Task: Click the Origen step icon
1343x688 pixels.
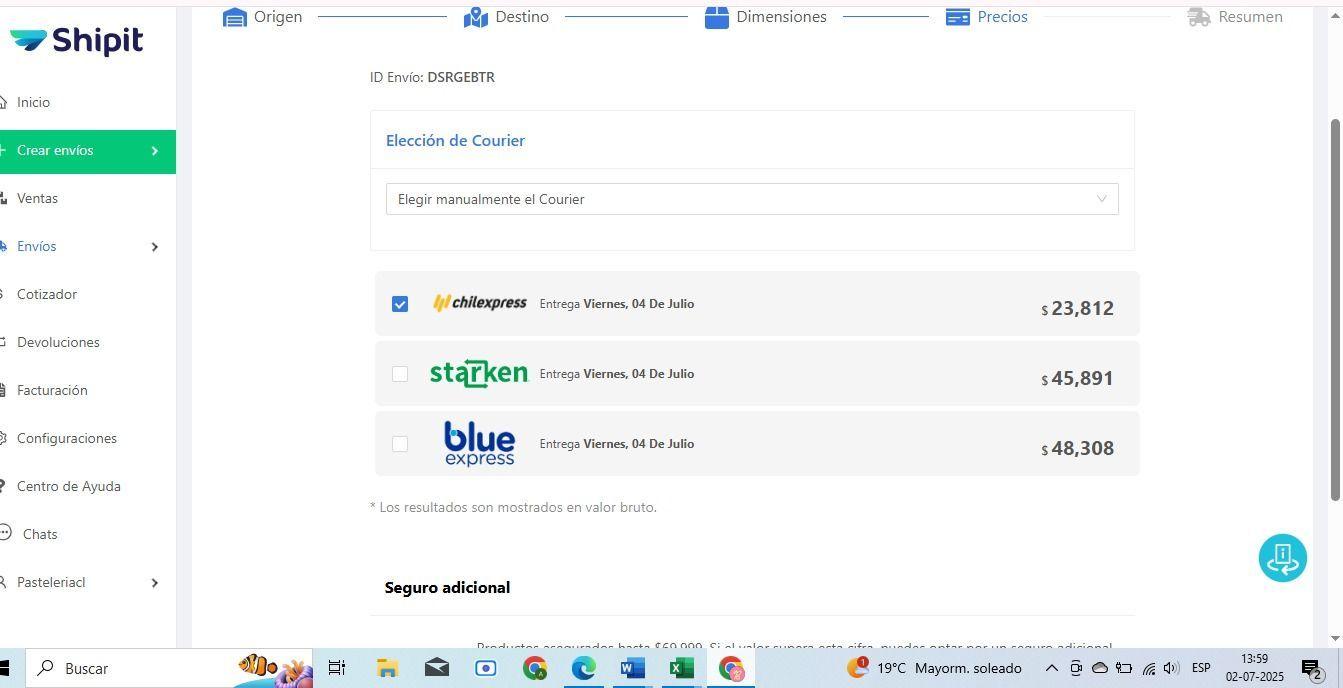Action: [x=235, y=17]
